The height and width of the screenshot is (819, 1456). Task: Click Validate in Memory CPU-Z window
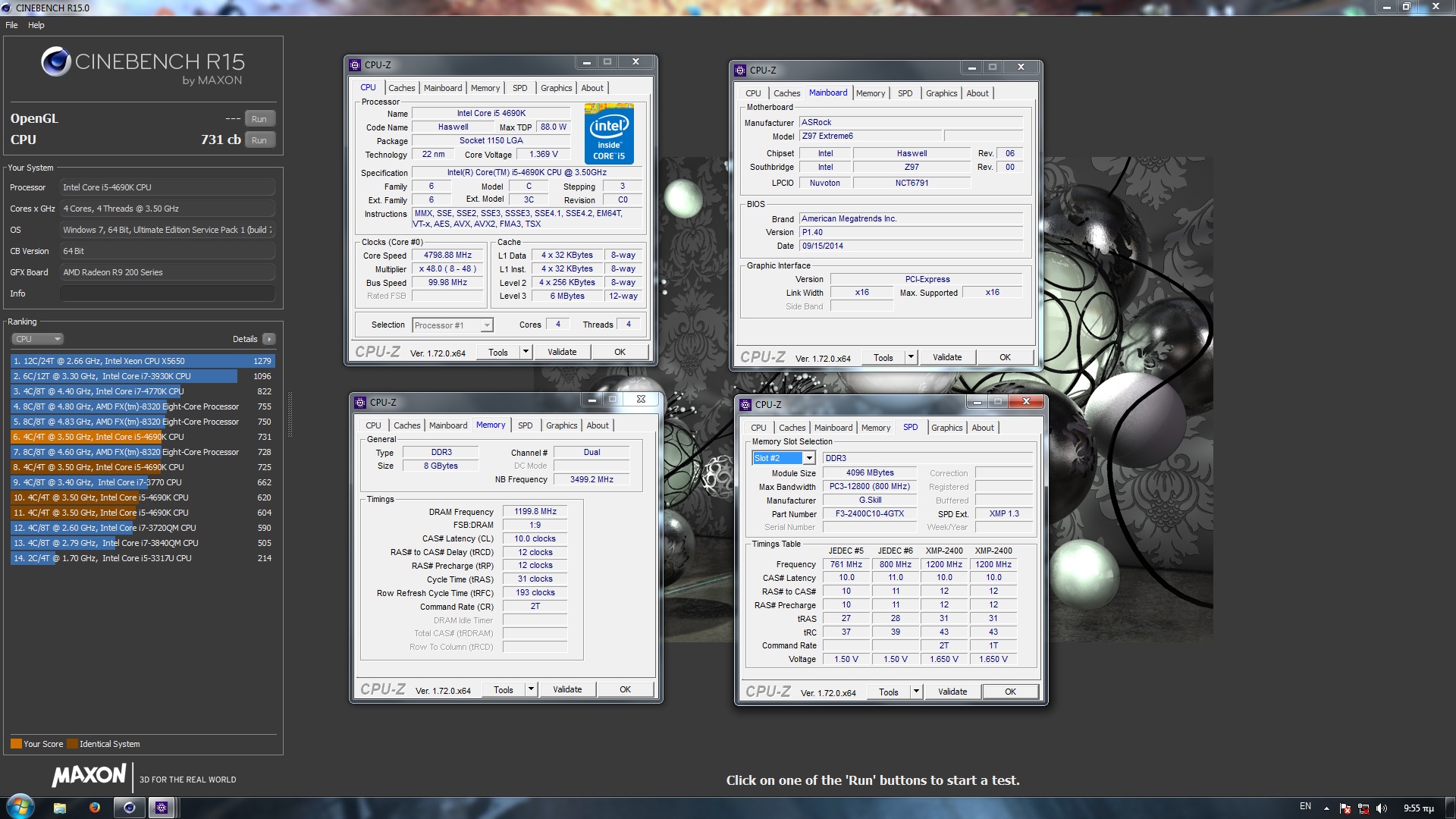click(567, 690)
